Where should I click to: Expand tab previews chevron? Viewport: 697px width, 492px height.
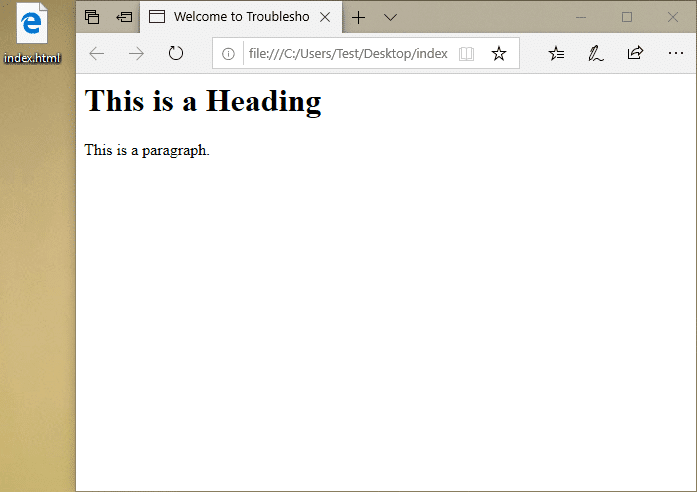pos(390,17)
